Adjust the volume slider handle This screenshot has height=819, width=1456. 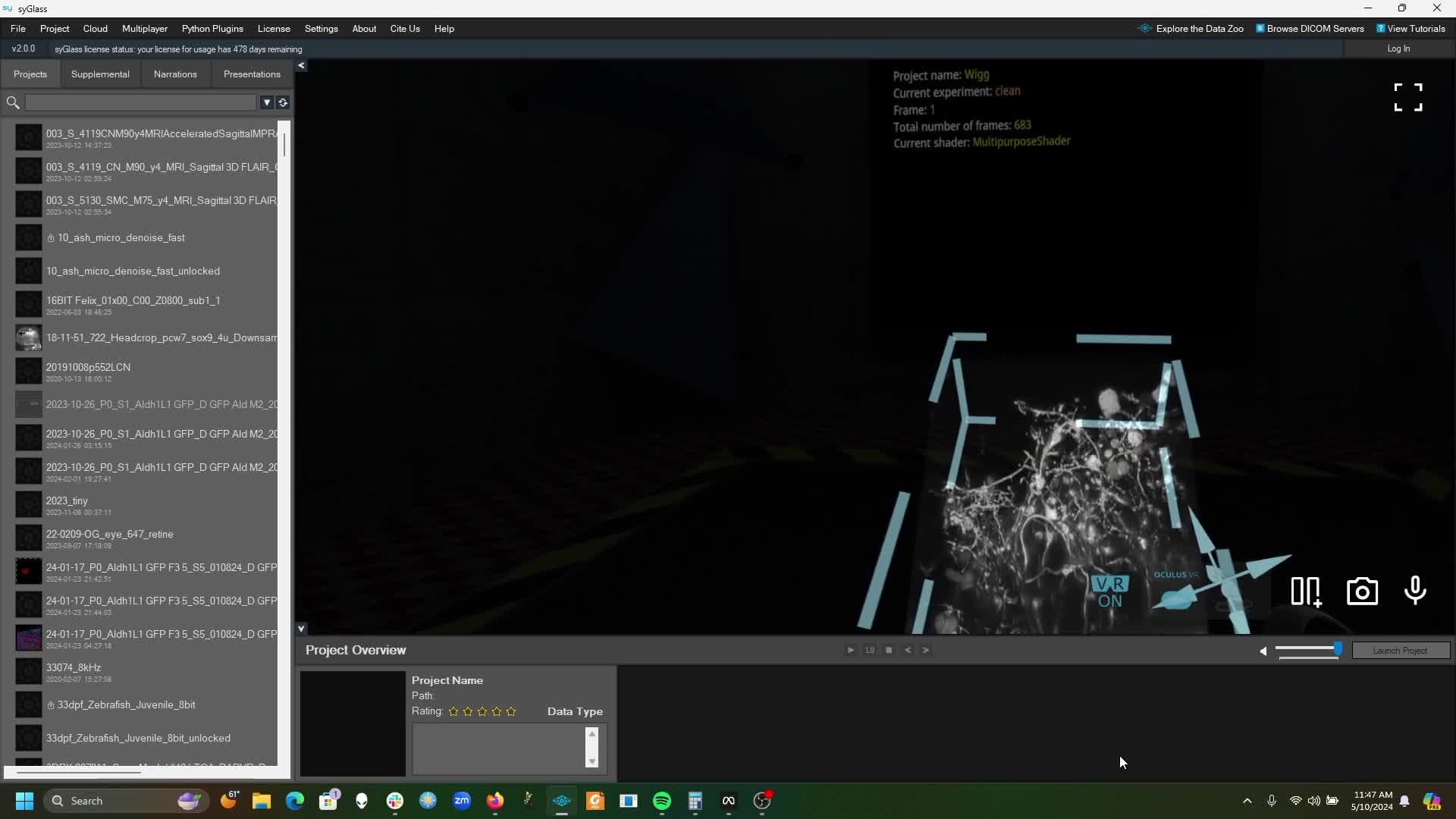point(1338,648)
